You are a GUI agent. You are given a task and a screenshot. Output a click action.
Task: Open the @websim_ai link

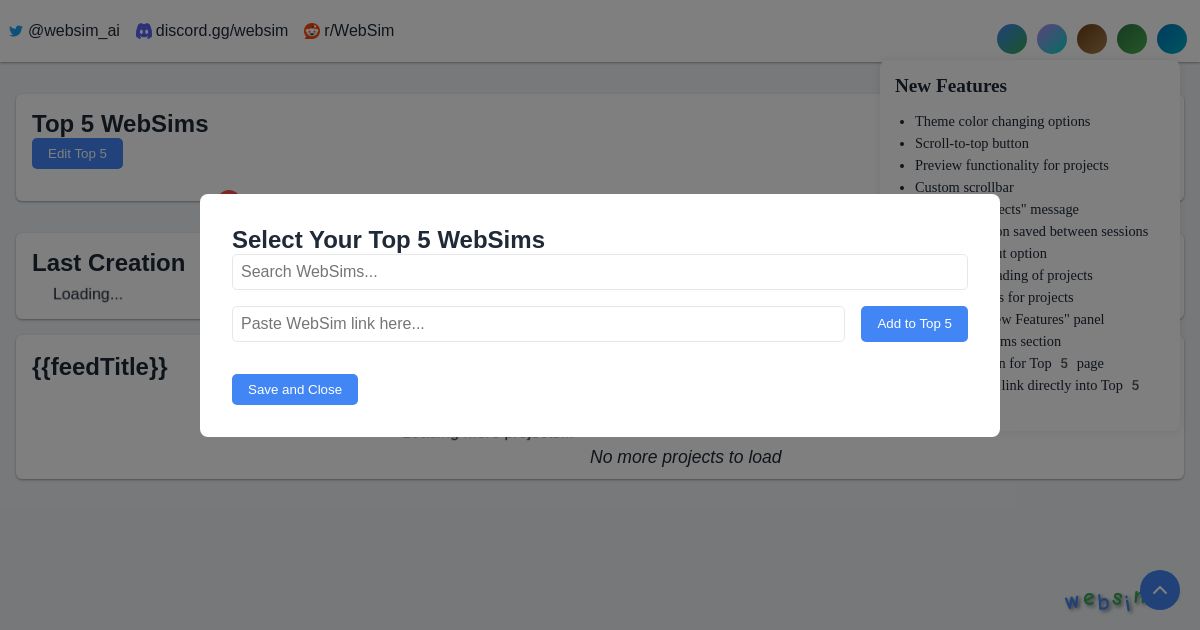tap(73, 31)
